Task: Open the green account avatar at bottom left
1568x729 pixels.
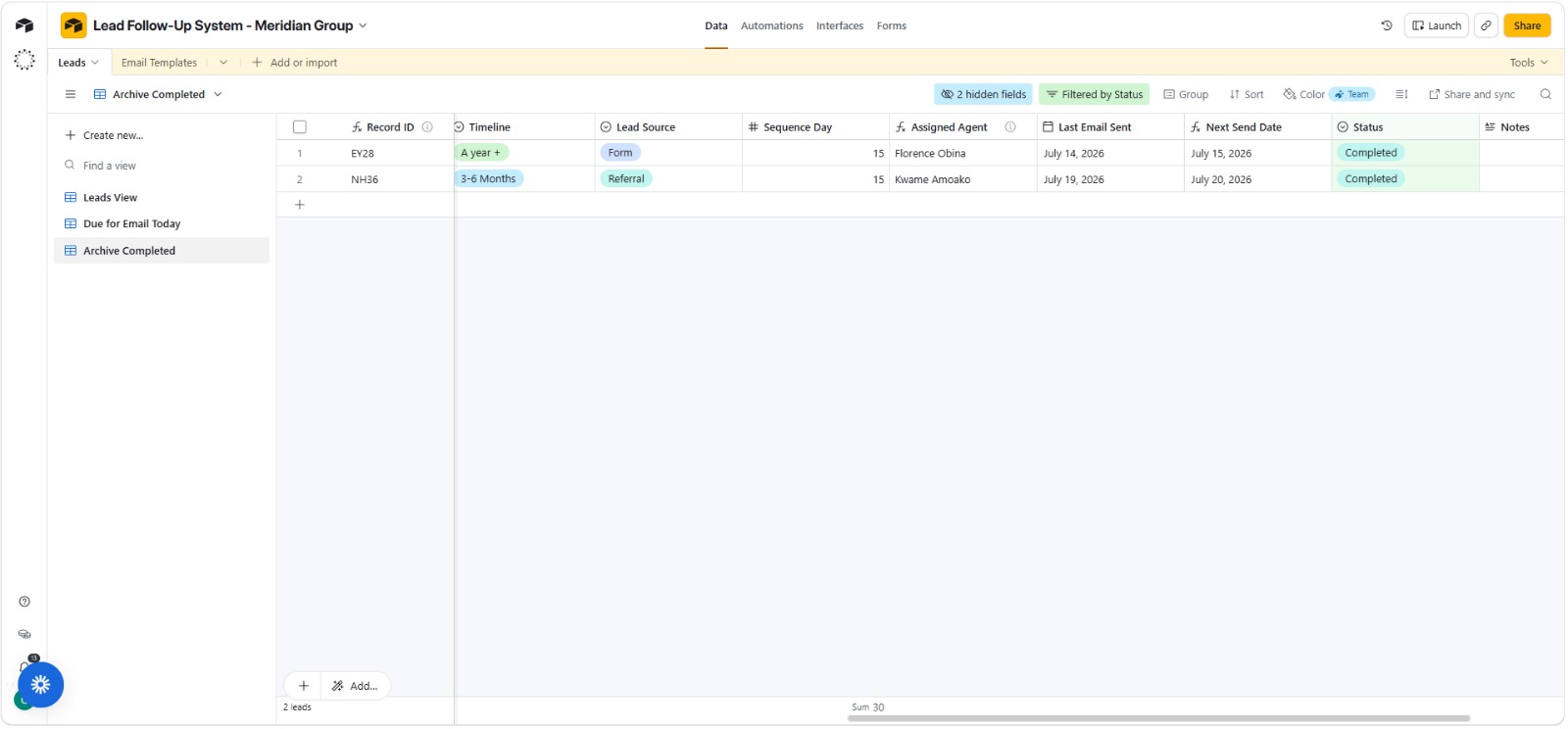Action: click(22, 701)
